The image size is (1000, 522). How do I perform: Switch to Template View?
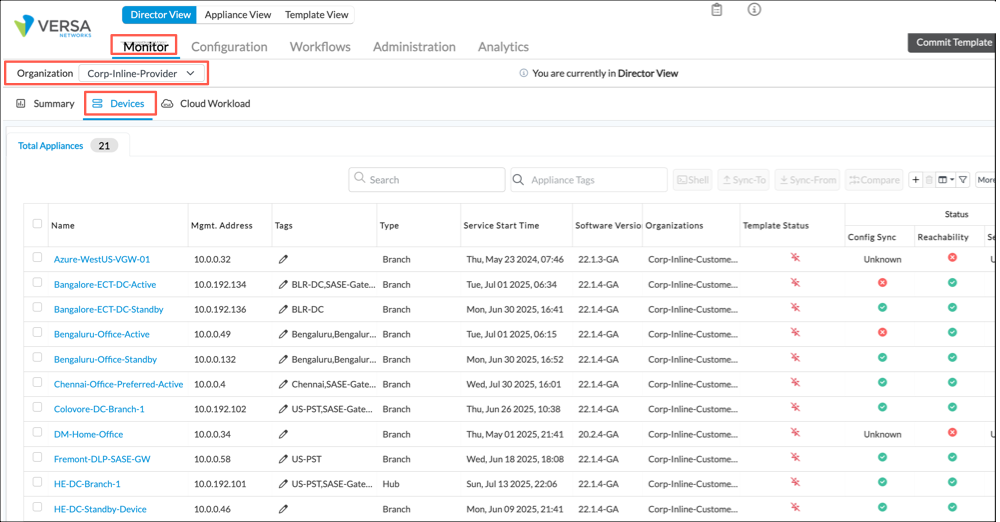pos(316,15)
